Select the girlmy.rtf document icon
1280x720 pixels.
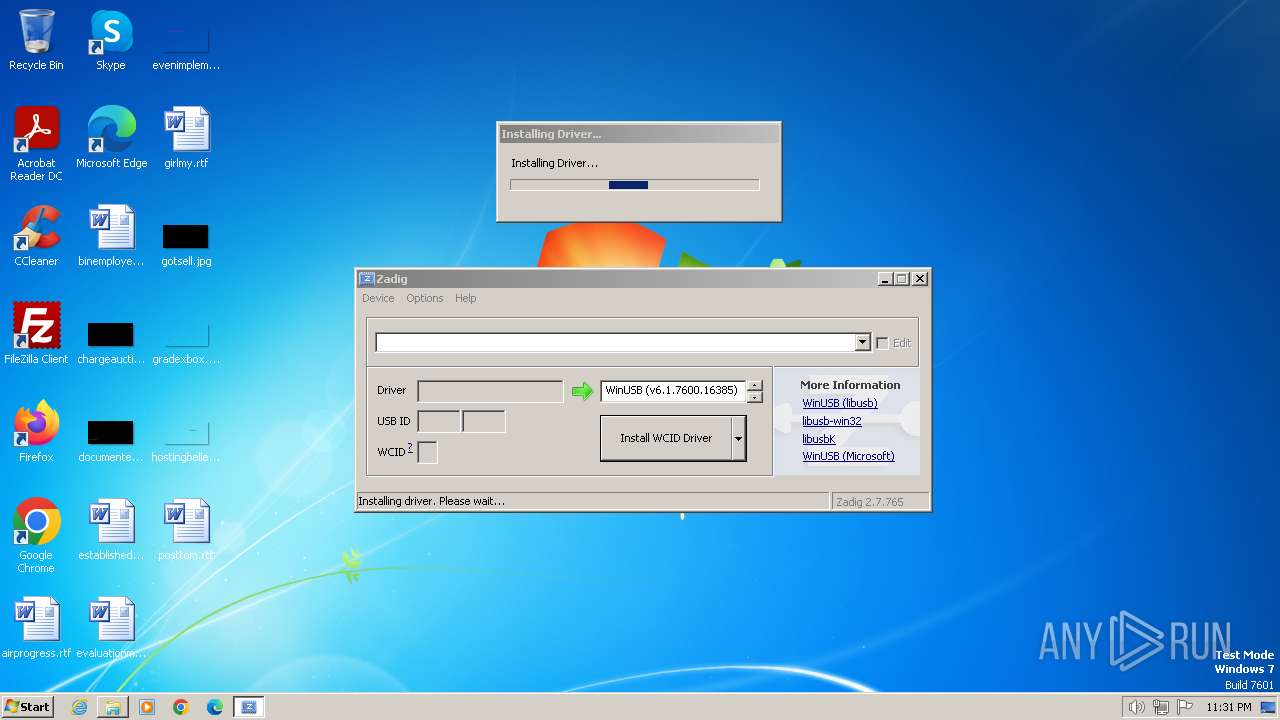click(186, 138)
